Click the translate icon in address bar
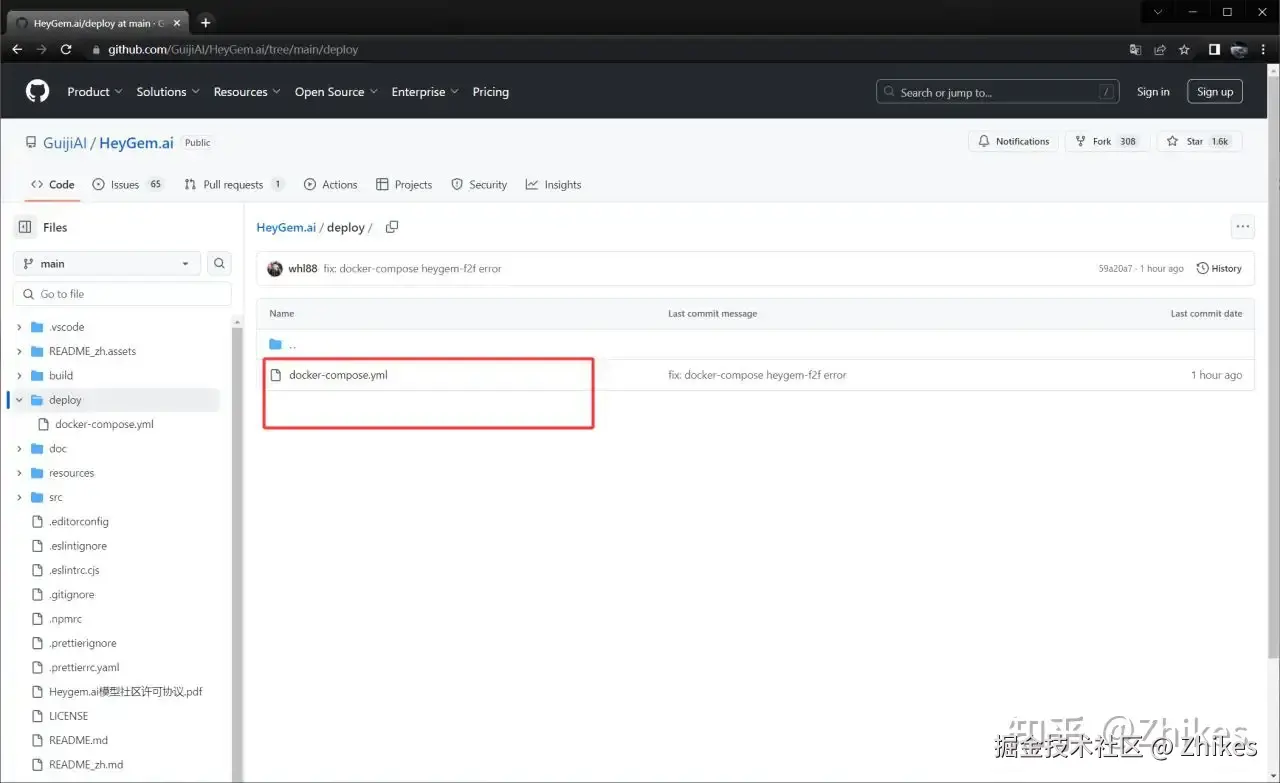This screenshot has height=783, width=1280. 1135,49
